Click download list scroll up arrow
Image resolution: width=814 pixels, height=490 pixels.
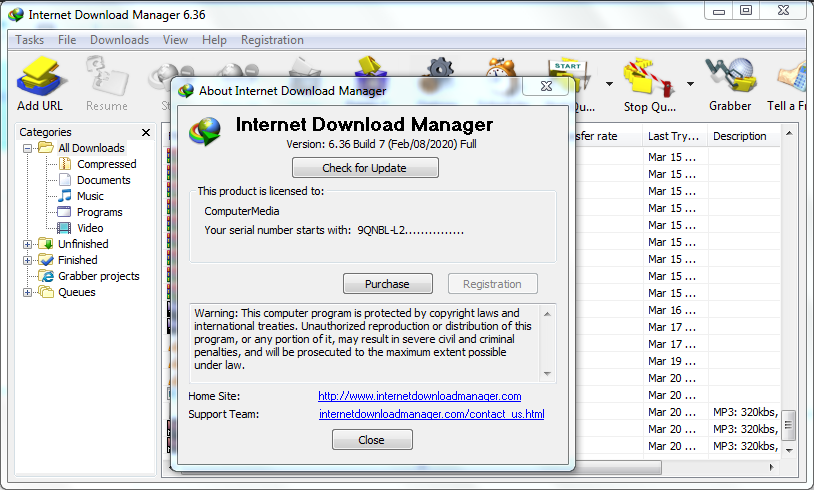(x=789, y=133)
